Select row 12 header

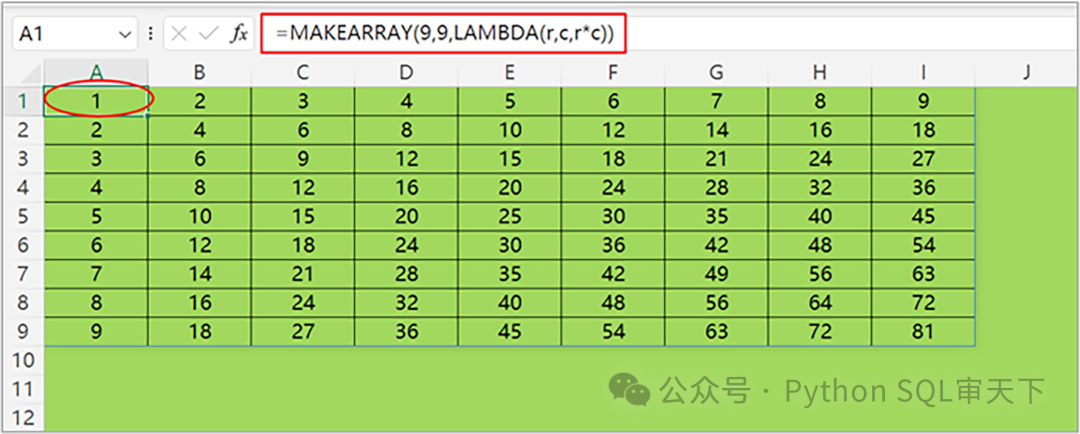click(x=22, y=418)
